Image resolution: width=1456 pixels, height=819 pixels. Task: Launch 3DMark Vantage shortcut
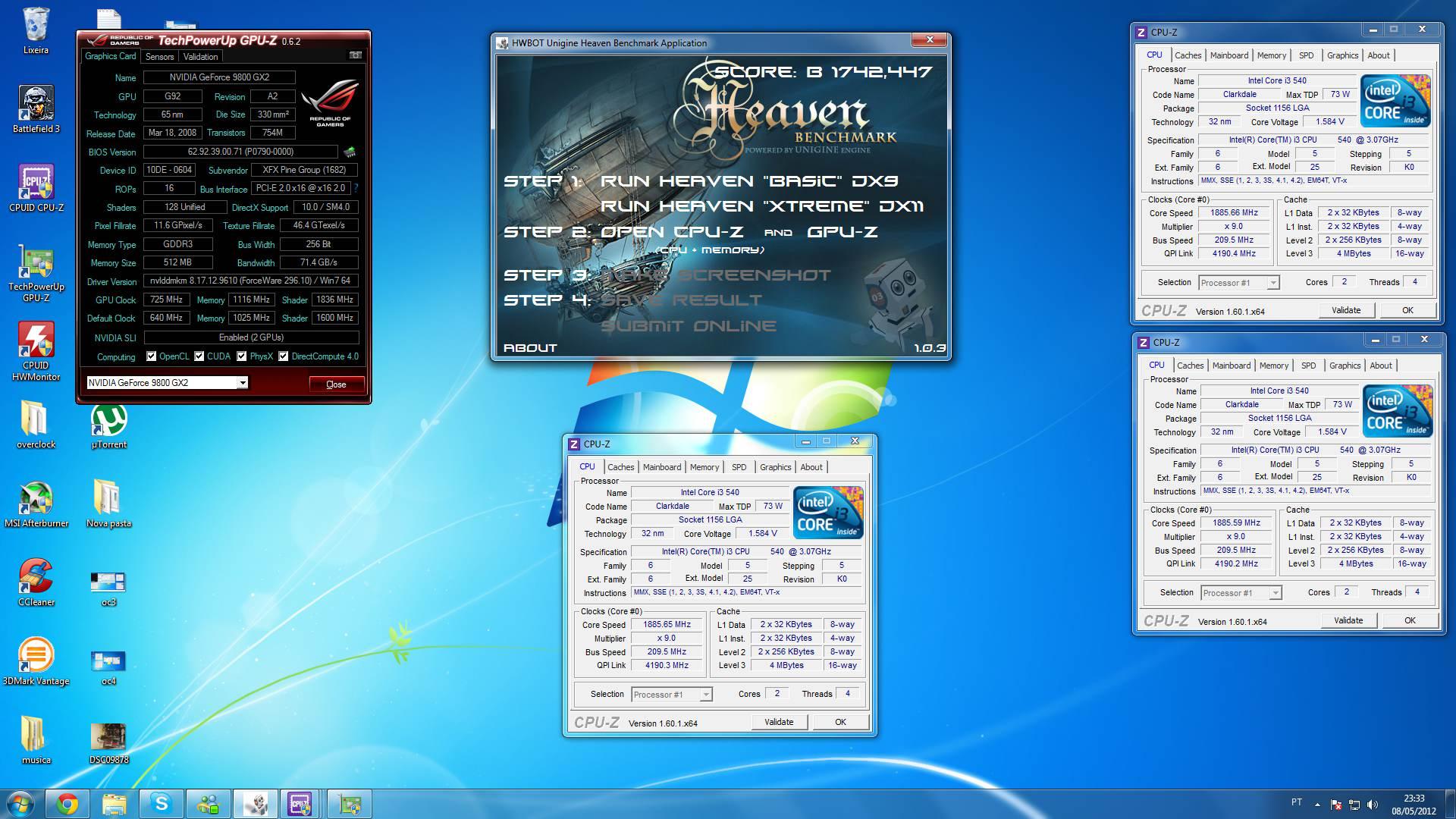click(x=36, y=661)
